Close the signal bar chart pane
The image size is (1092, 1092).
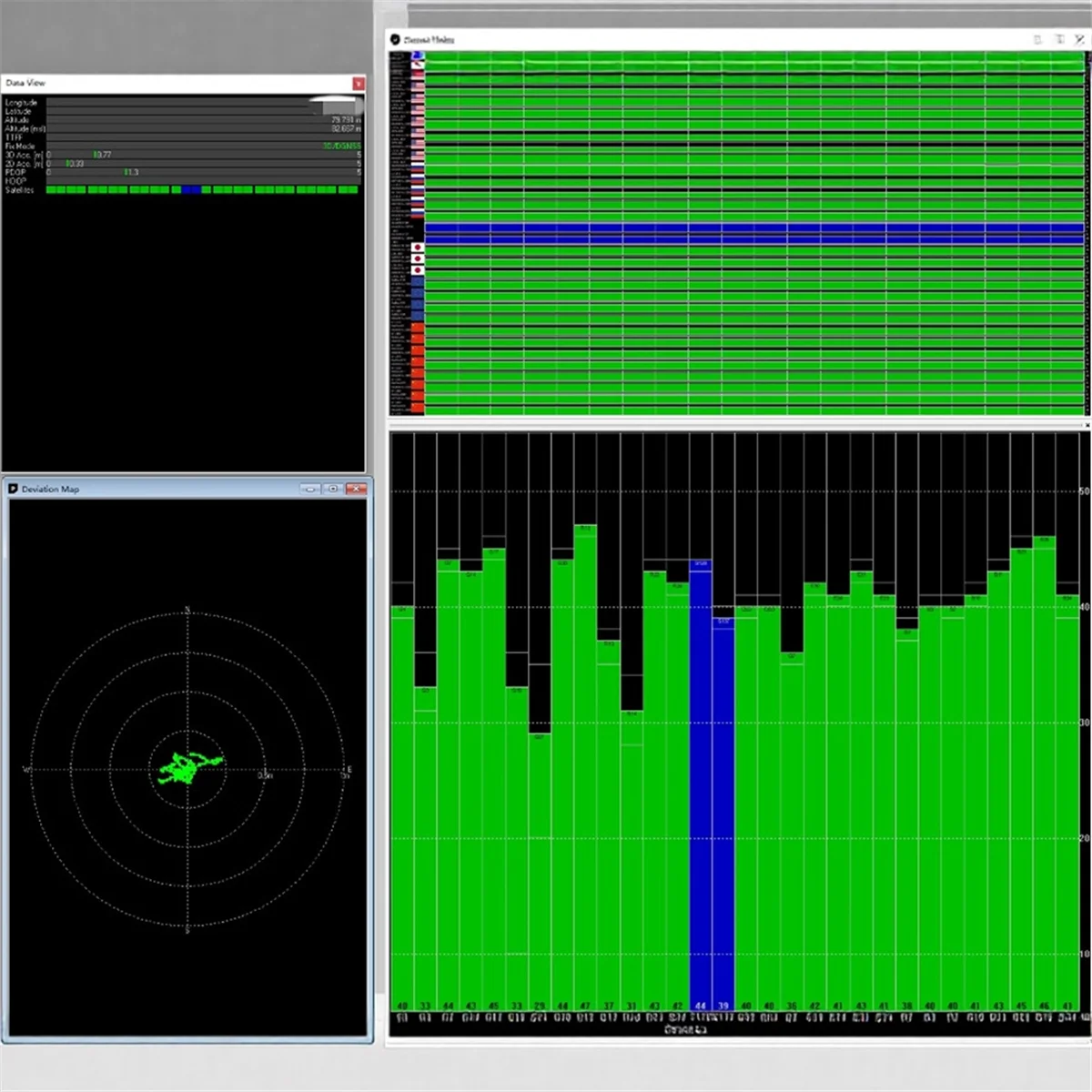pos(1087,425)
